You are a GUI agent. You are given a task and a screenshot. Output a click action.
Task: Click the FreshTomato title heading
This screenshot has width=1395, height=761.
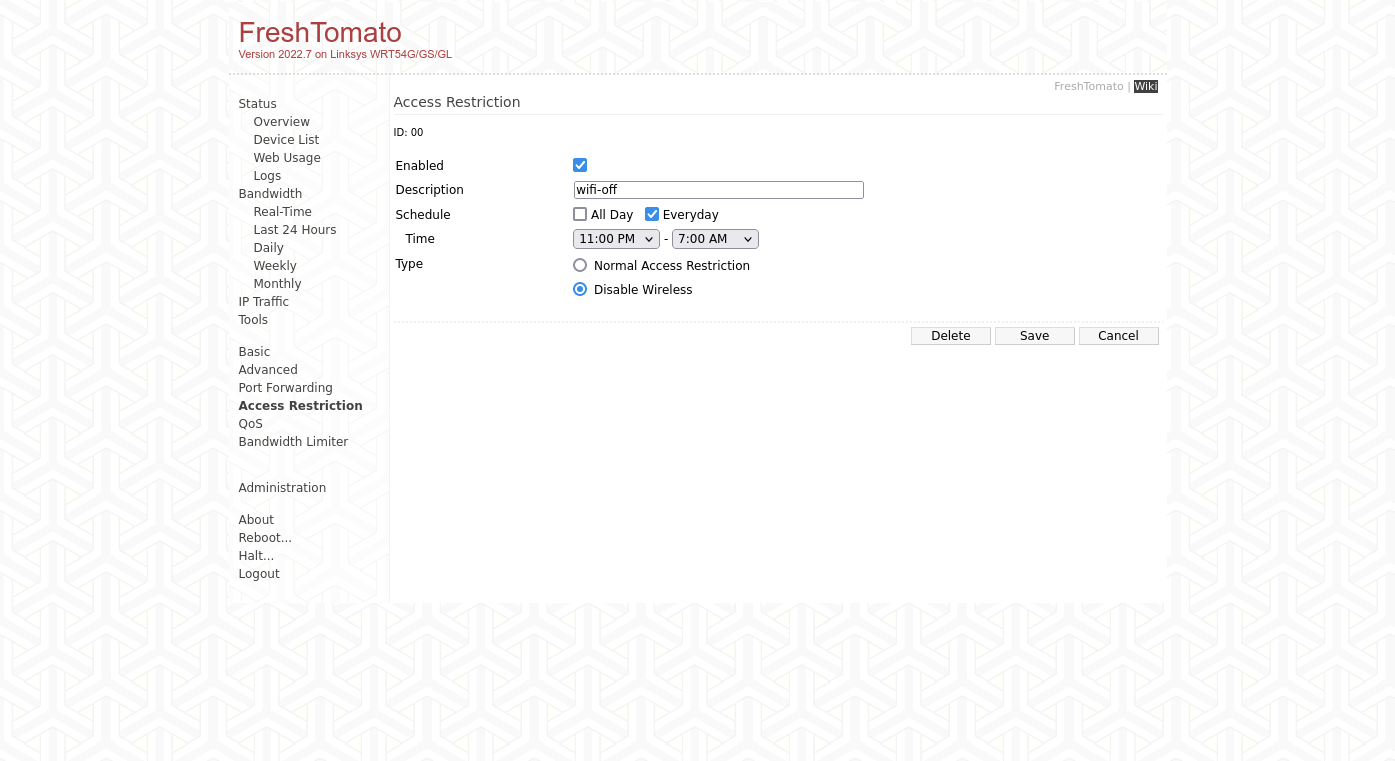click(320, 32)
